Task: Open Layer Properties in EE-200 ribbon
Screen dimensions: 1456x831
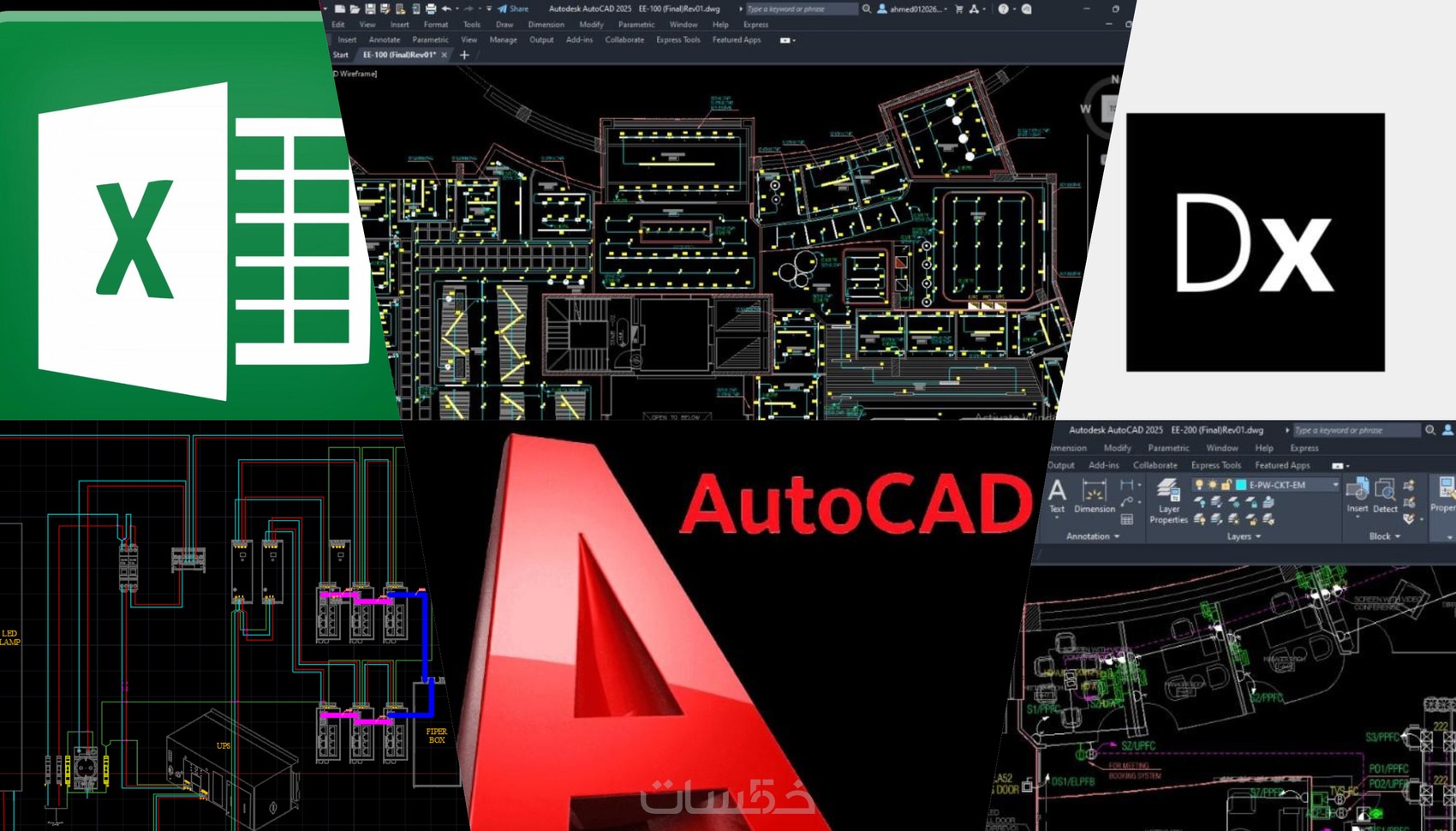Action: coord(1168,501)
